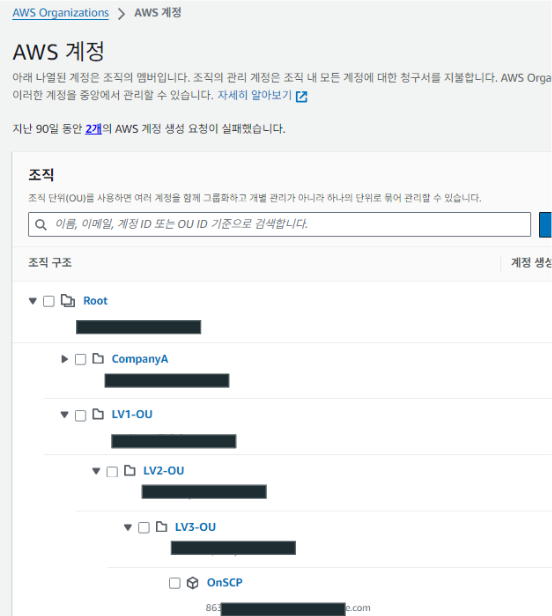This screenshot has height=616, width=552.
Task: Click the LV1-OU folder icon
Action: pyautogui.click(x=98, y=414)
